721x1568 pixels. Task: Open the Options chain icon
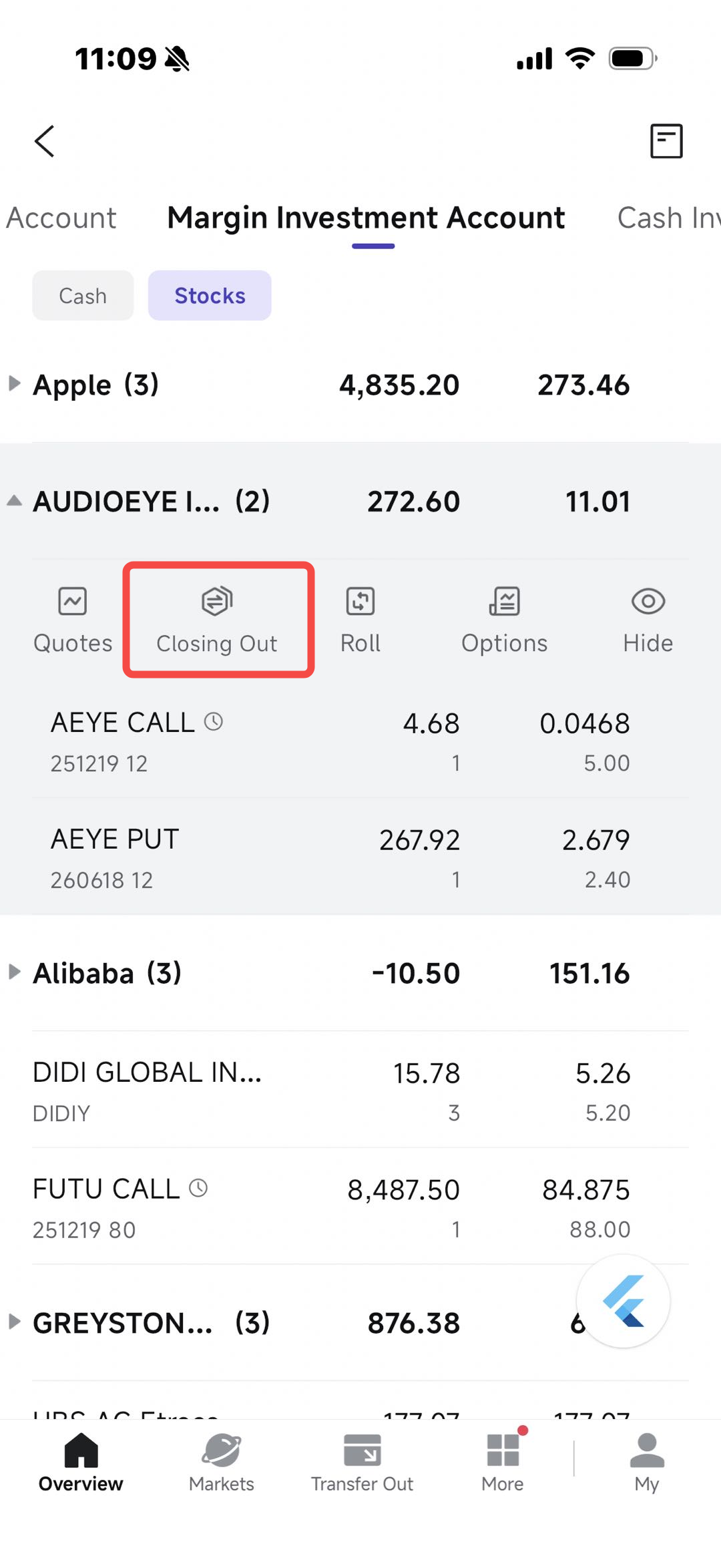click(x=505, y=601)
